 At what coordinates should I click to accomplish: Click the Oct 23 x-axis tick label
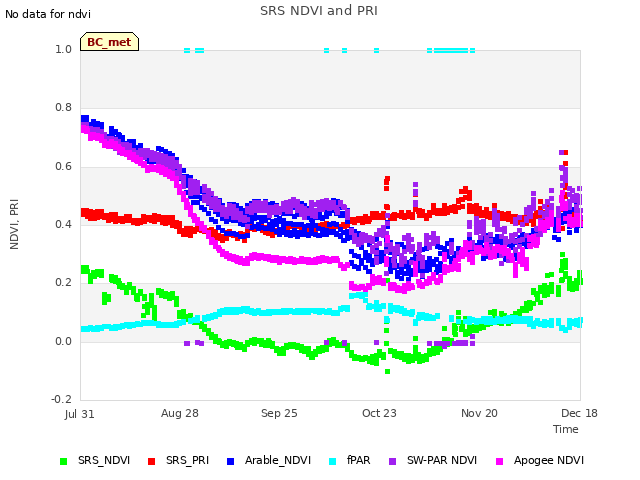(x=379, y=413)
